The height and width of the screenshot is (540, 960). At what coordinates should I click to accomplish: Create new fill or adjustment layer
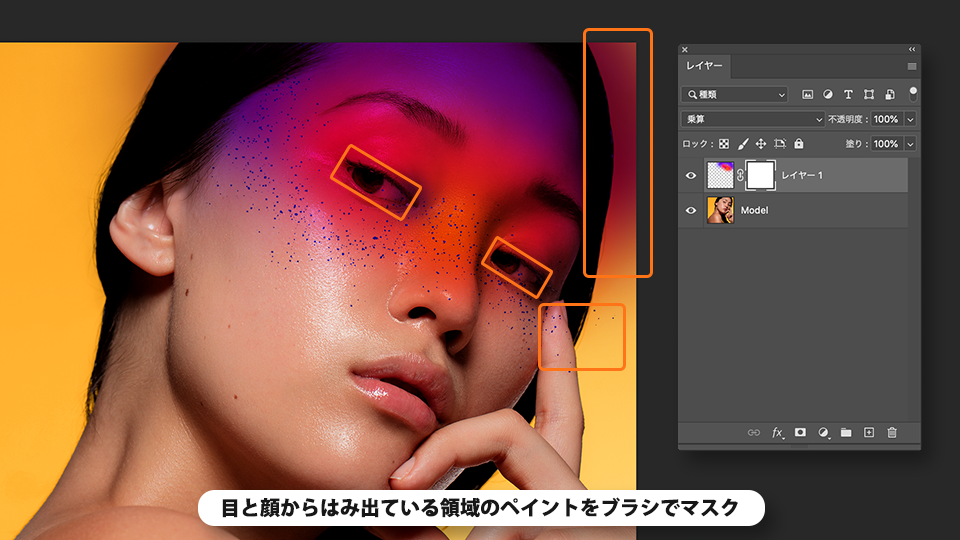(823, 432)
